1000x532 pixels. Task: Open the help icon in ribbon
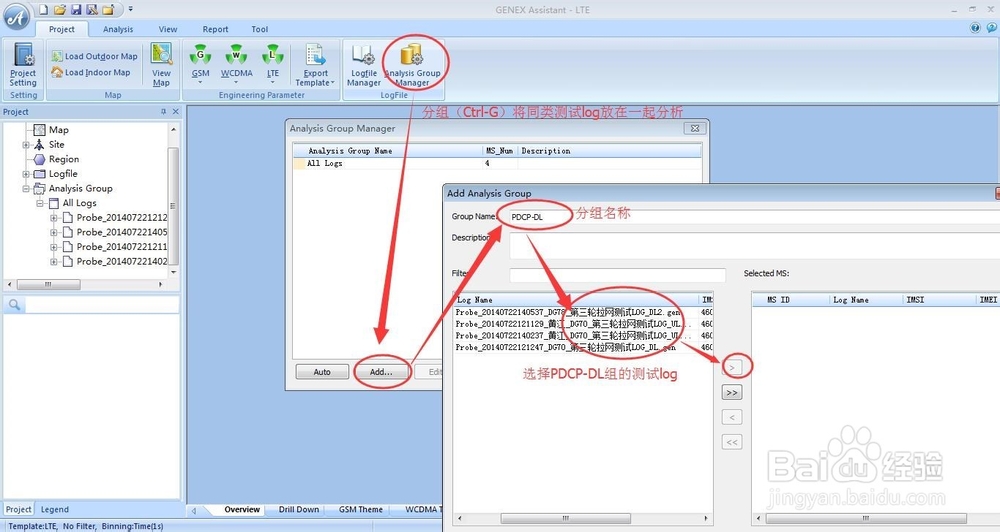975,27
